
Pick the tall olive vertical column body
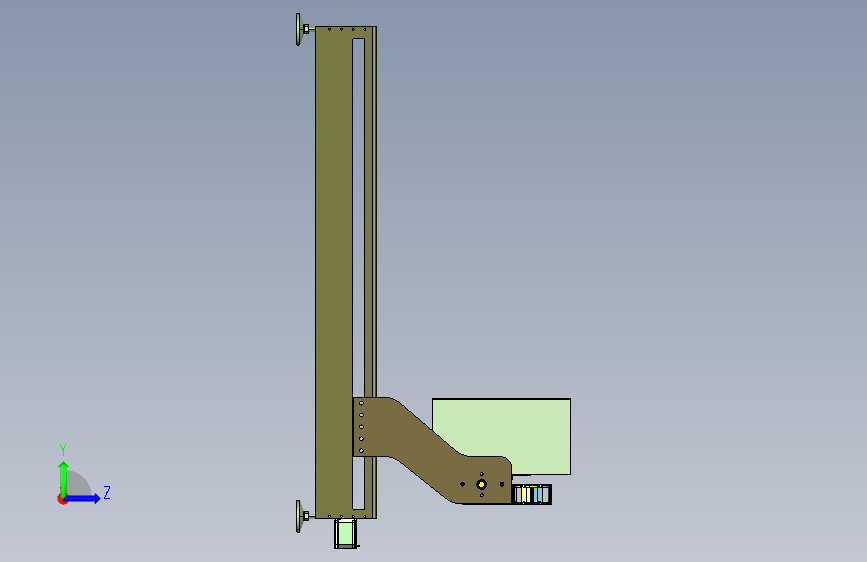[x=334, y=272]
